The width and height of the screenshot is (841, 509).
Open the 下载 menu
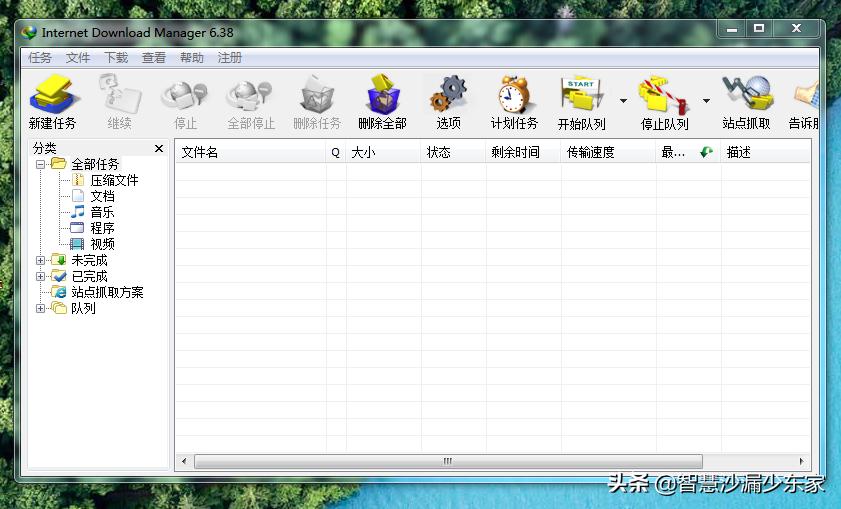point(116,57)
